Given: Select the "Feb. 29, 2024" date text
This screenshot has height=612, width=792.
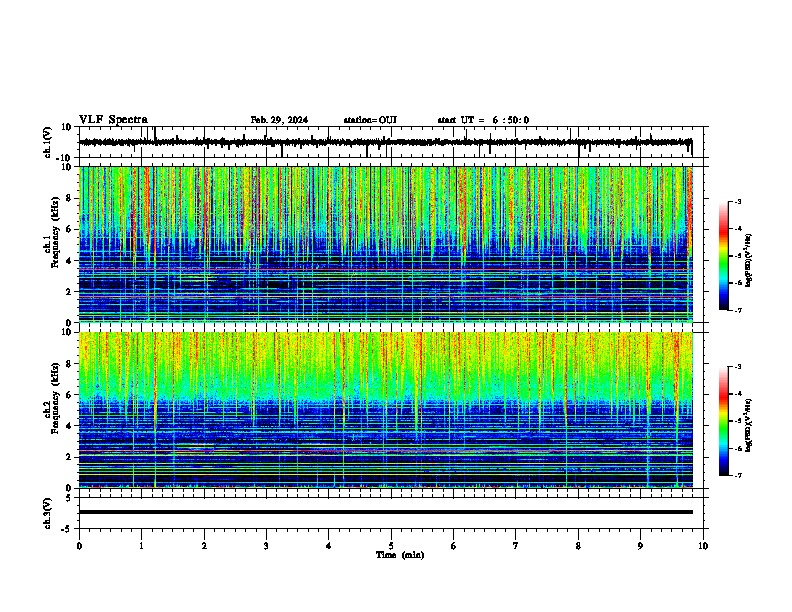Looking at the screenshot, I should point(279,120).
